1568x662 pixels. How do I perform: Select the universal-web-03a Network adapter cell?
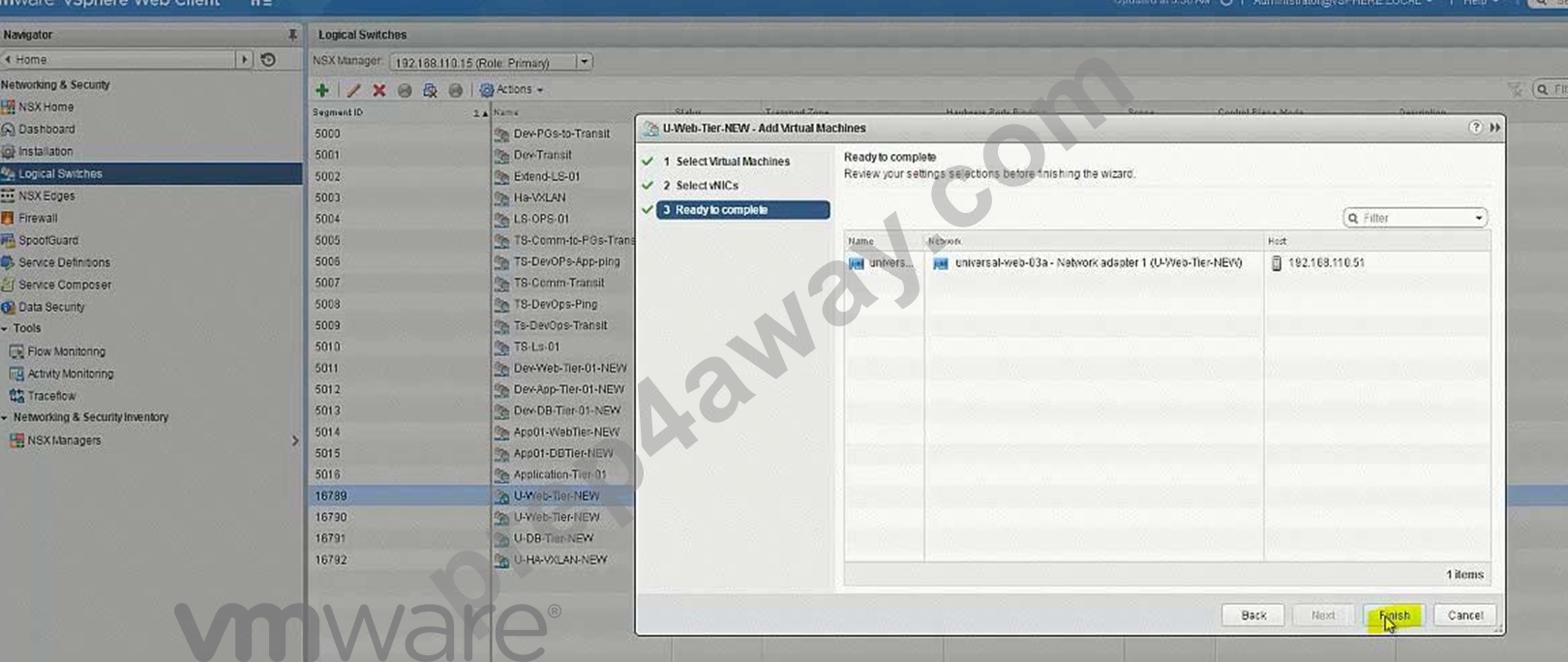pos(1094,263)
